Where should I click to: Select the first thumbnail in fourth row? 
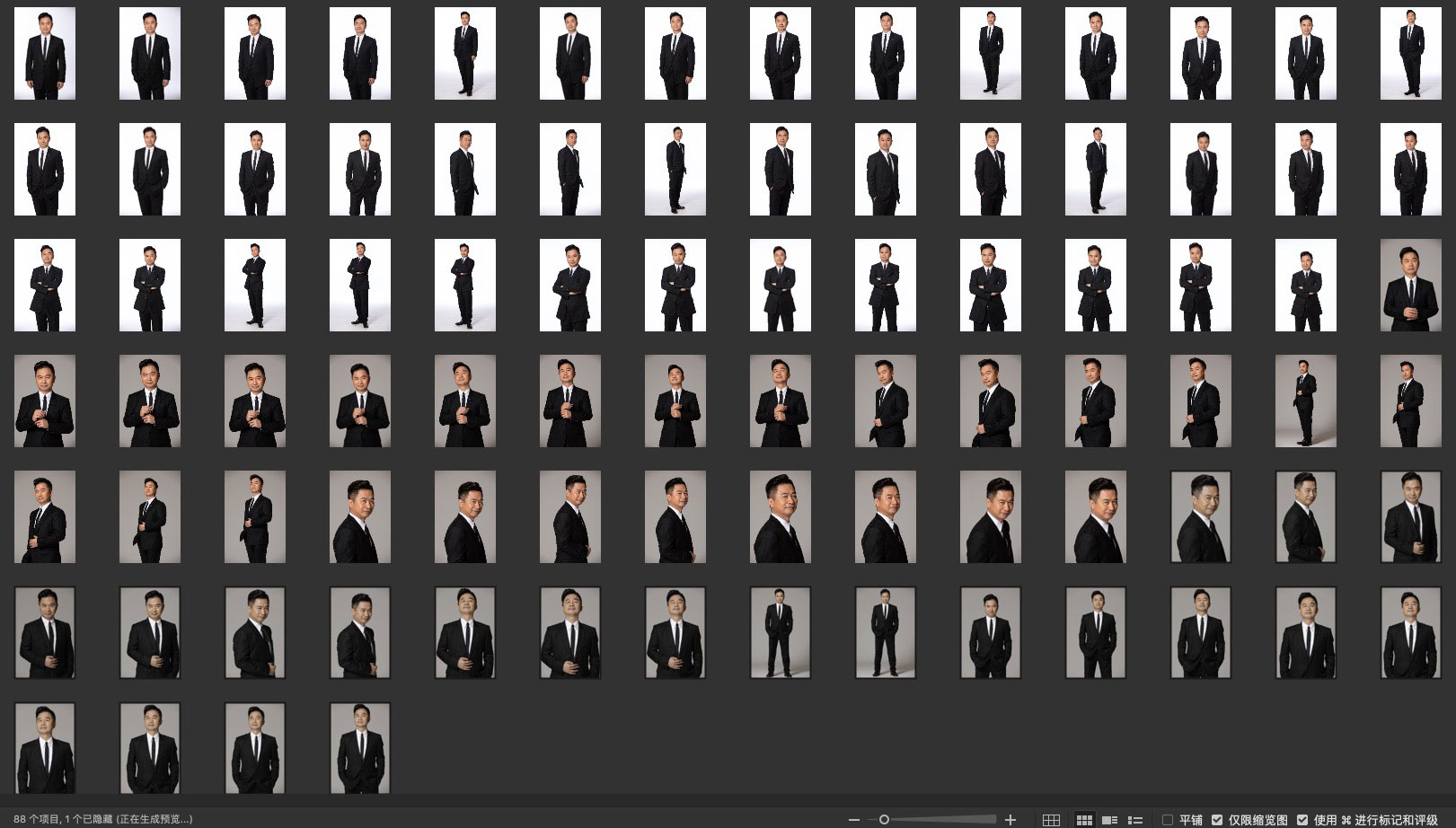(x=45, y=401)
